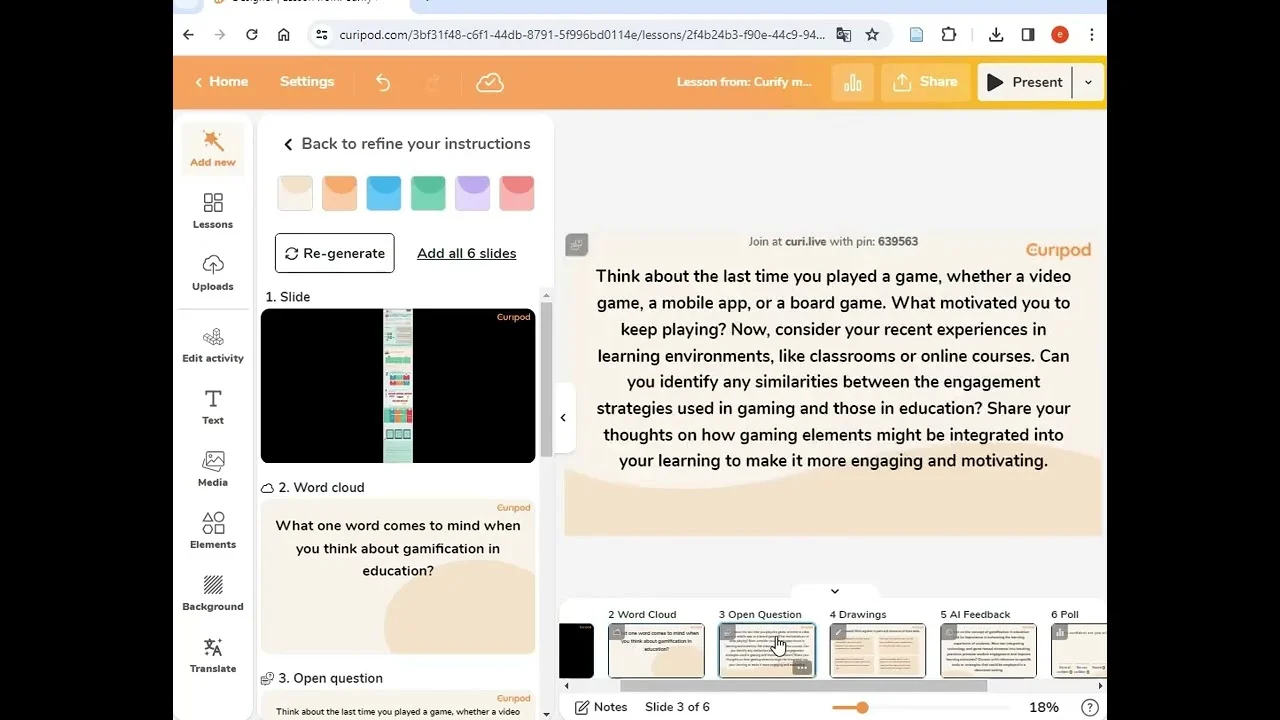
Task: Open the Lessons panel
Action: tap(213, 211)
